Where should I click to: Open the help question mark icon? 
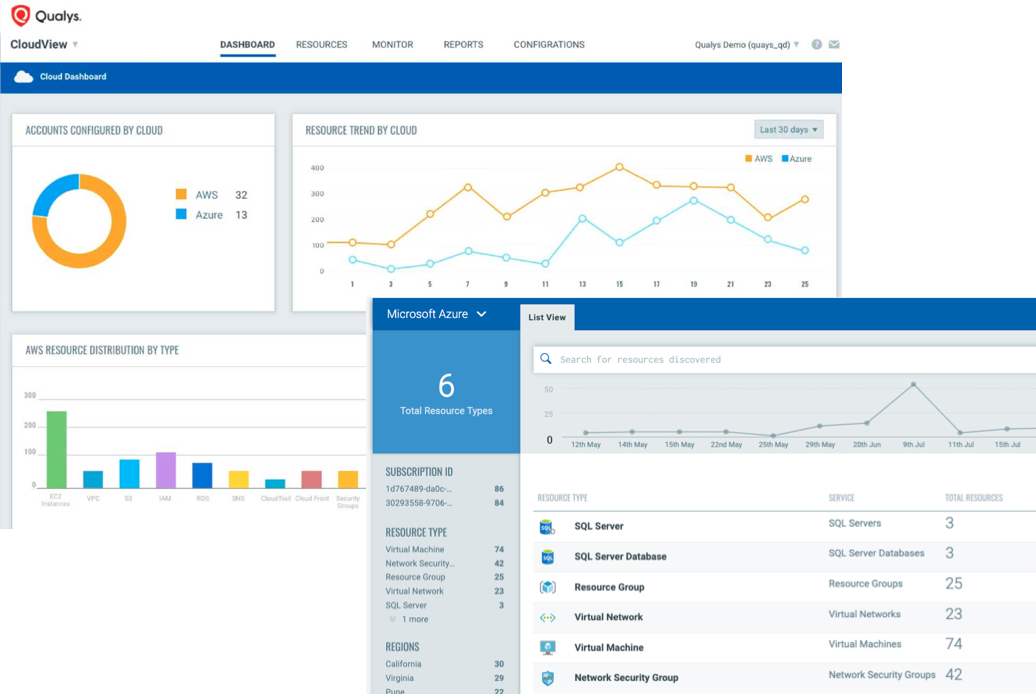click(817, 44)
